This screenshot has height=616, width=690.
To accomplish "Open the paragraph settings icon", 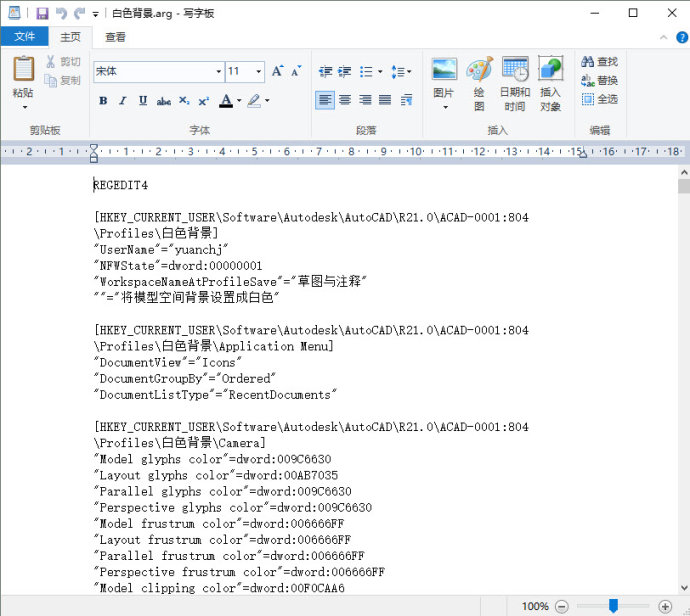I will click(407, 100).
